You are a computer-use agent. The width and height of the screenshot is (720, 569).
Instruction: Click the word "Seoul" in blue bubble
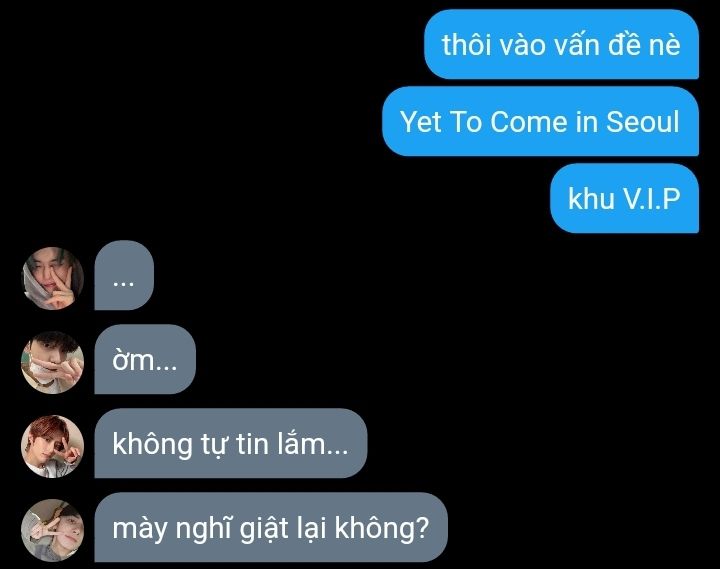tap(642, 122)
